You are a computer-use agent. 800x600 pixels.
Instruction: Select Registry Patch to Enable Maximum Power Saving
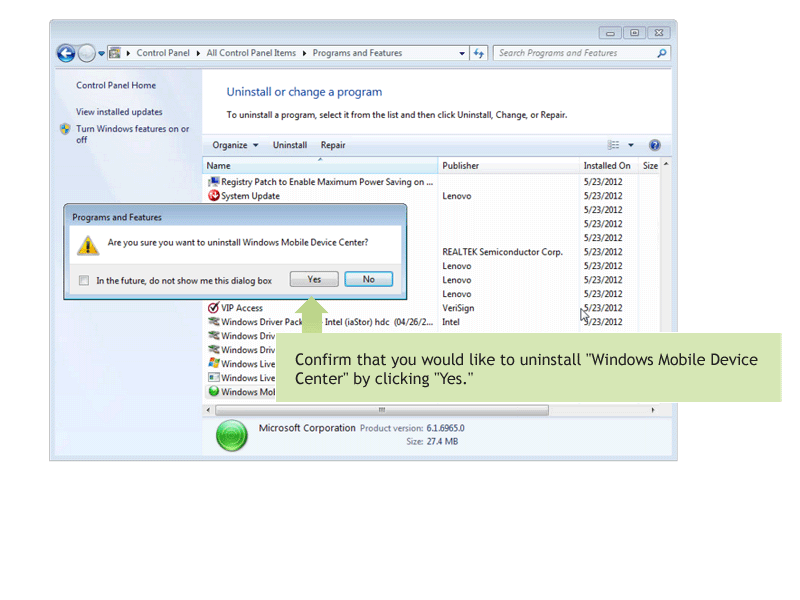tap(327, 182)
